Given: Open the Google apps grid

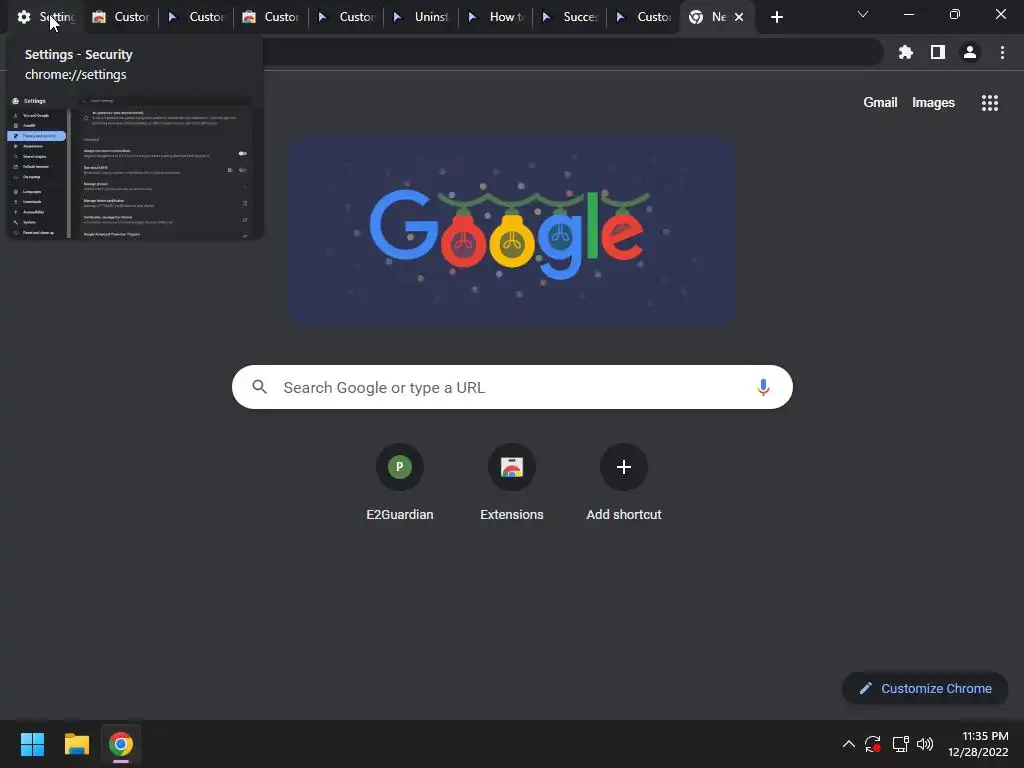Looking at the screenshot, I should [989, 103].
